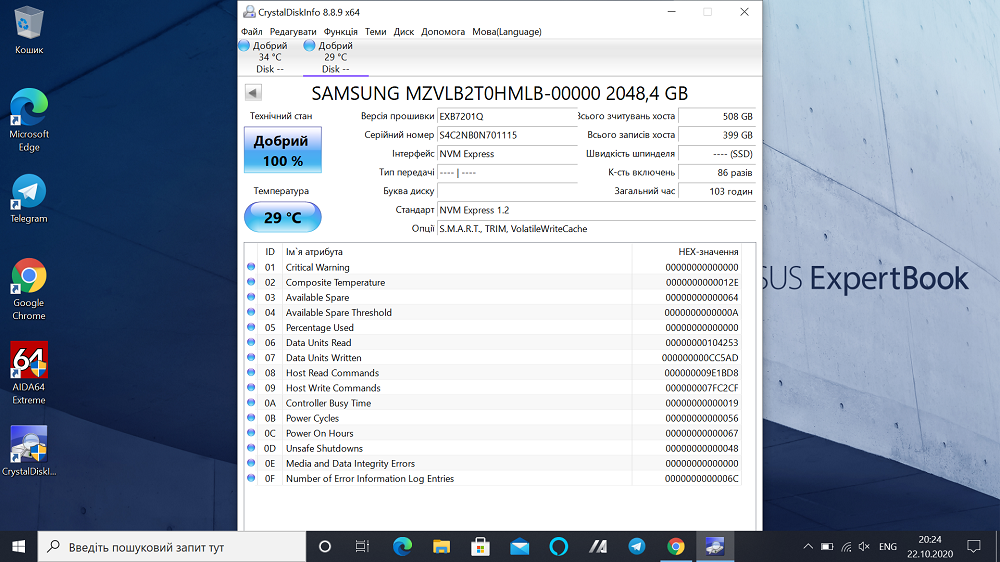Open the Microsoft Edge desktop shortcut

click(x=29, y=121)
